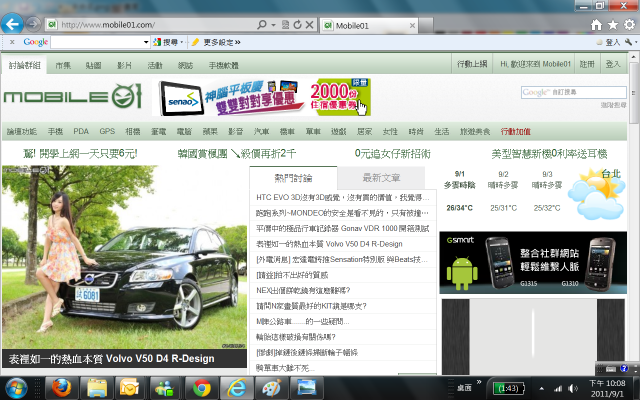The height and width of the screenshot is (400, 640).
Task: Open the Google toolbar search box dropdown
Action: pyautogui.click(x=146, y=42)
